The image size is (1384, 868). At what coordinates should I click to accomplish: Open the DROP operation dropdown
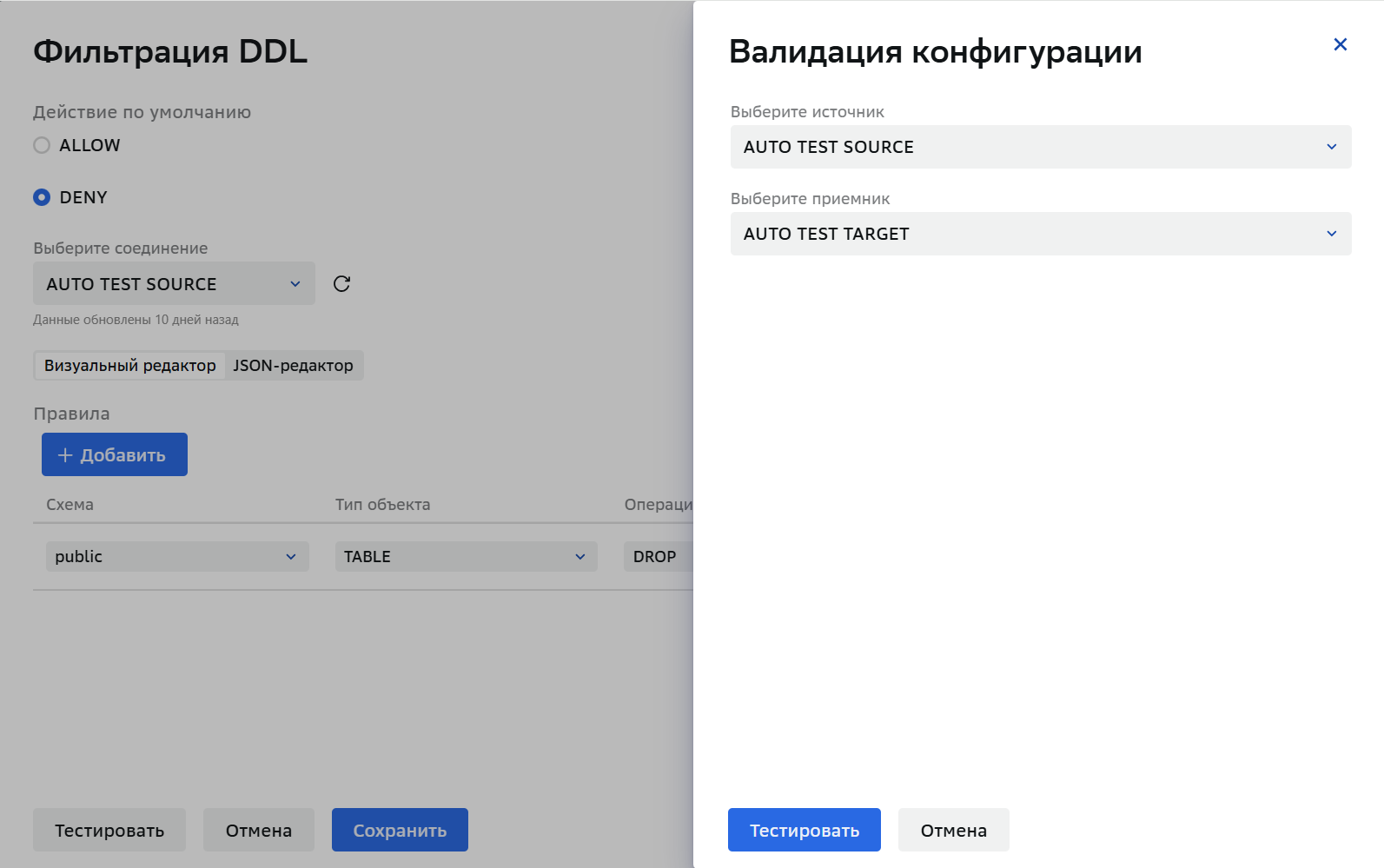pyautogui.click(x=659, y=557)
